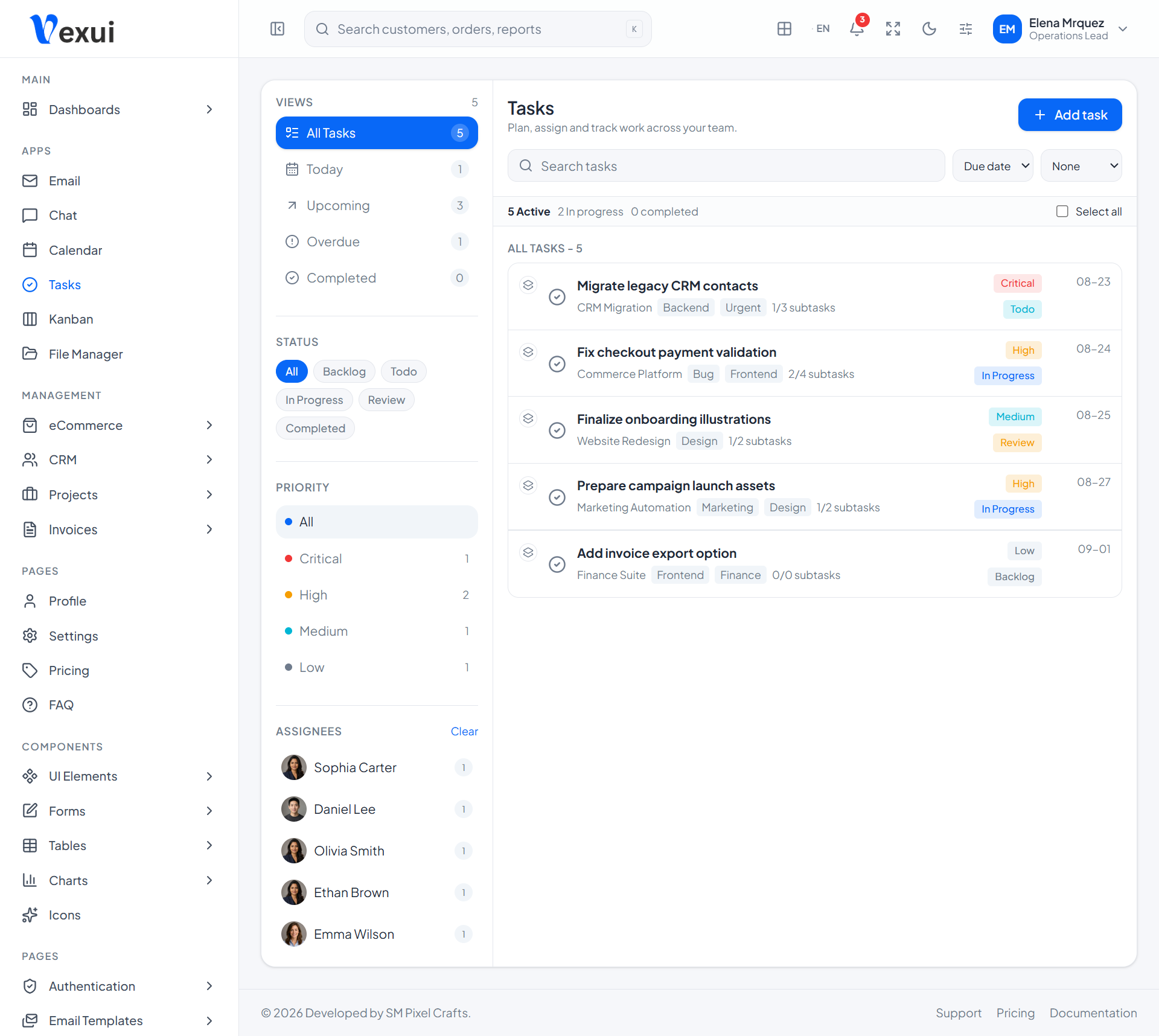The image size is (1159, 1036).
Task: Focus the Search tasks field
Action: (726, 166)
